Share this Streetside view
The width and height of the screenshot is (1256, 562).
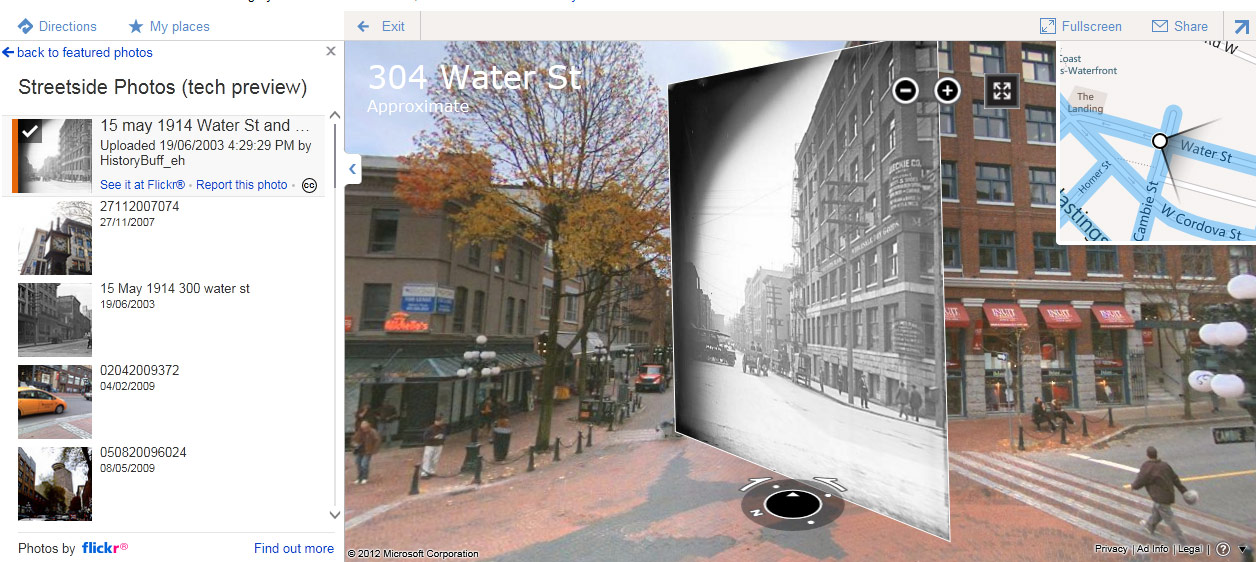(x=1180, y=26)
